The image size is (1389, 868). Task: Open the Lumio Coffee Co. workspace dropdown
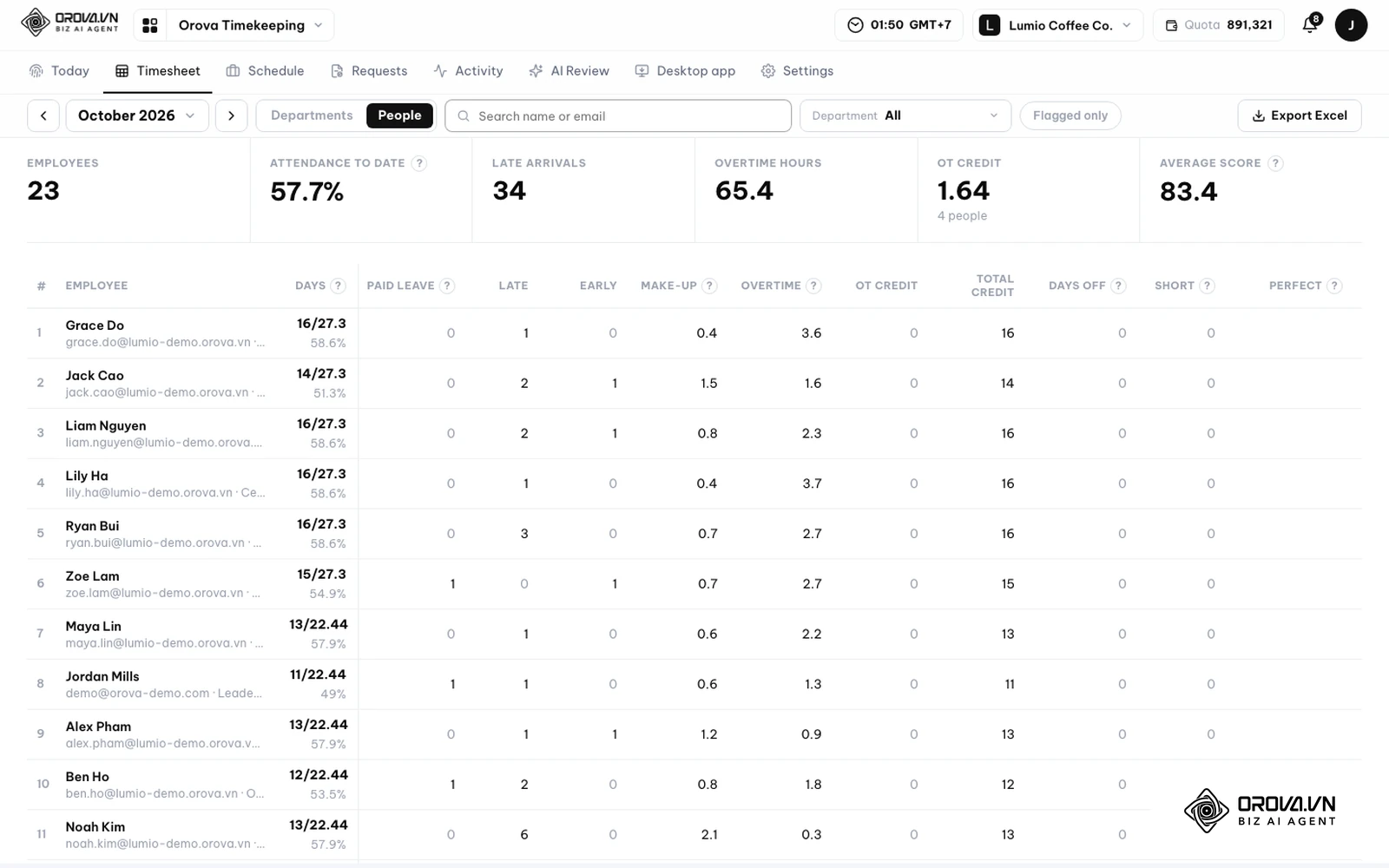[x=1058, y=25]
